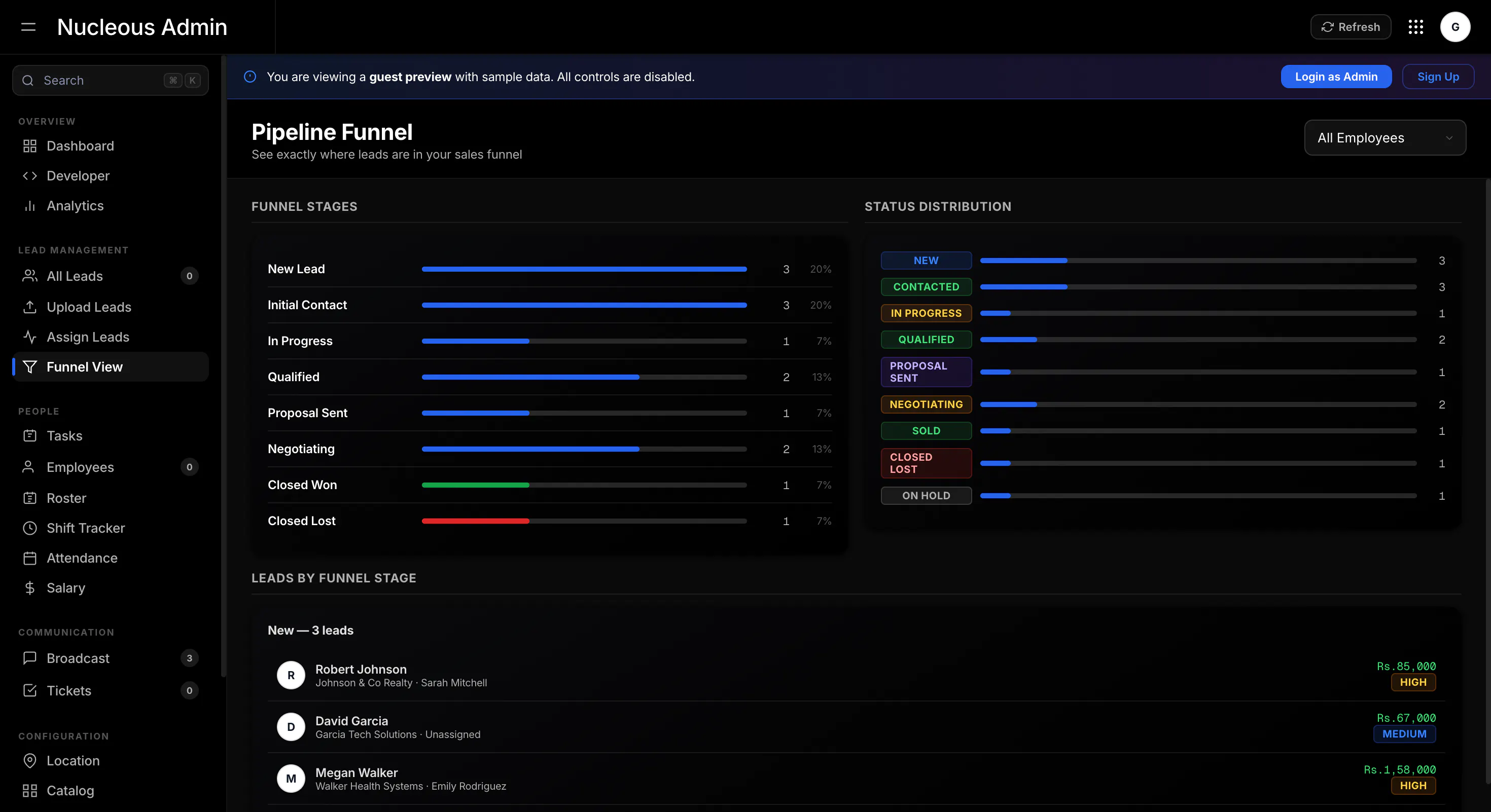This screenshot has height=812, width=1491.
Task: Click the Rs.1,58,000 value for Megan Walker
Action: (x=1400, y=770)
